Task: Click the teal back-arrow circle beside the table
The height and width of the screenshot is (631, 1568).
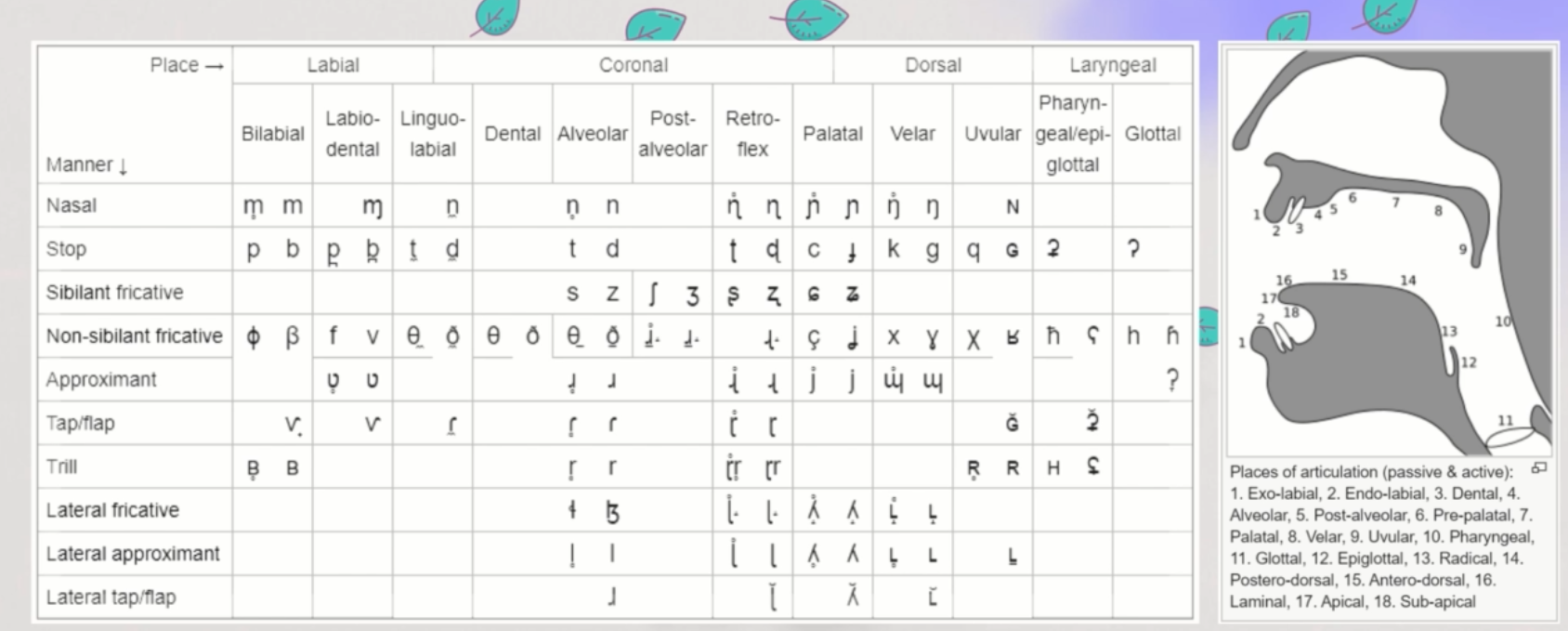Action: click(1207, 326)
